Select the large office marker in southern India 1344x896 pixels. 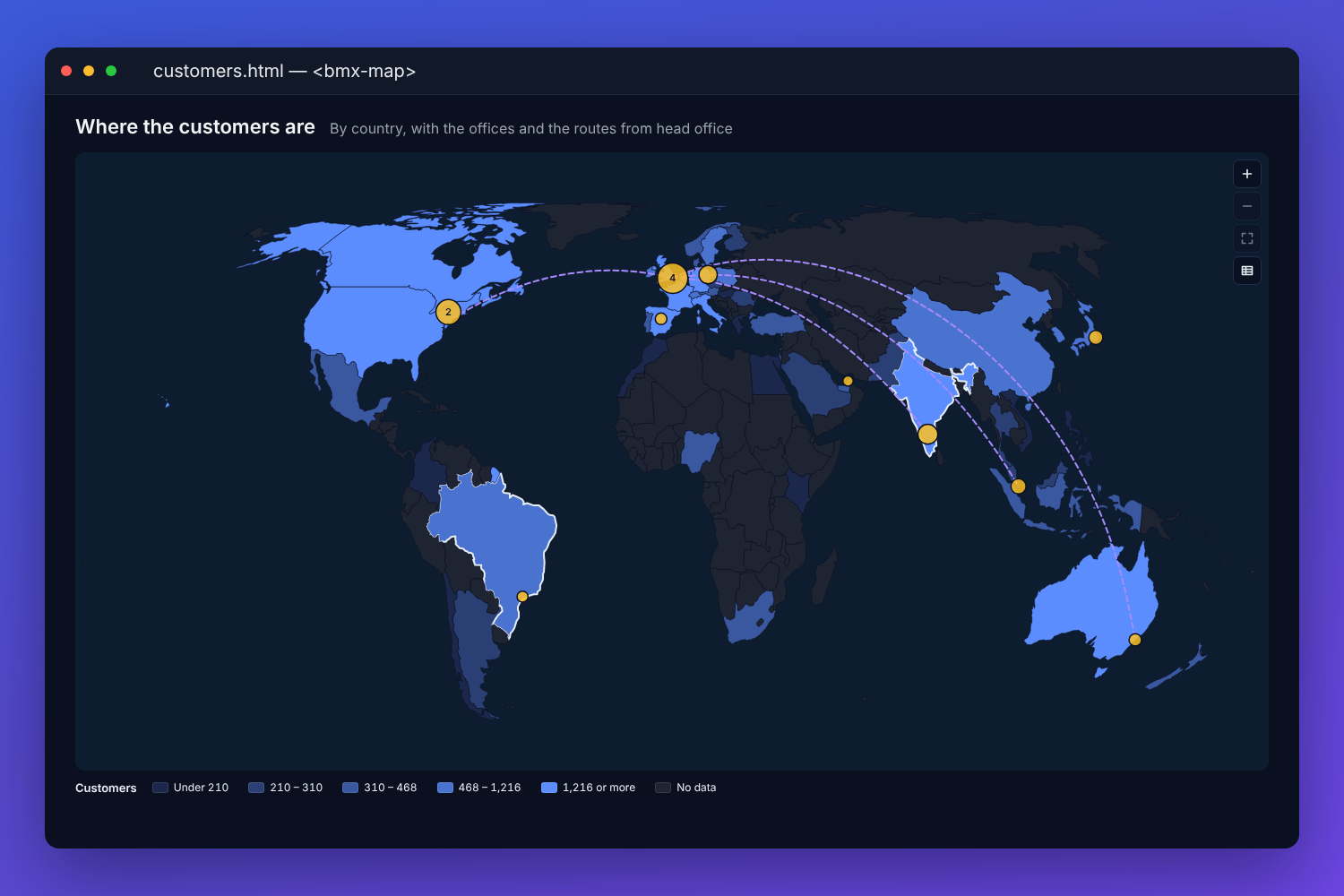tap(928, 435)
